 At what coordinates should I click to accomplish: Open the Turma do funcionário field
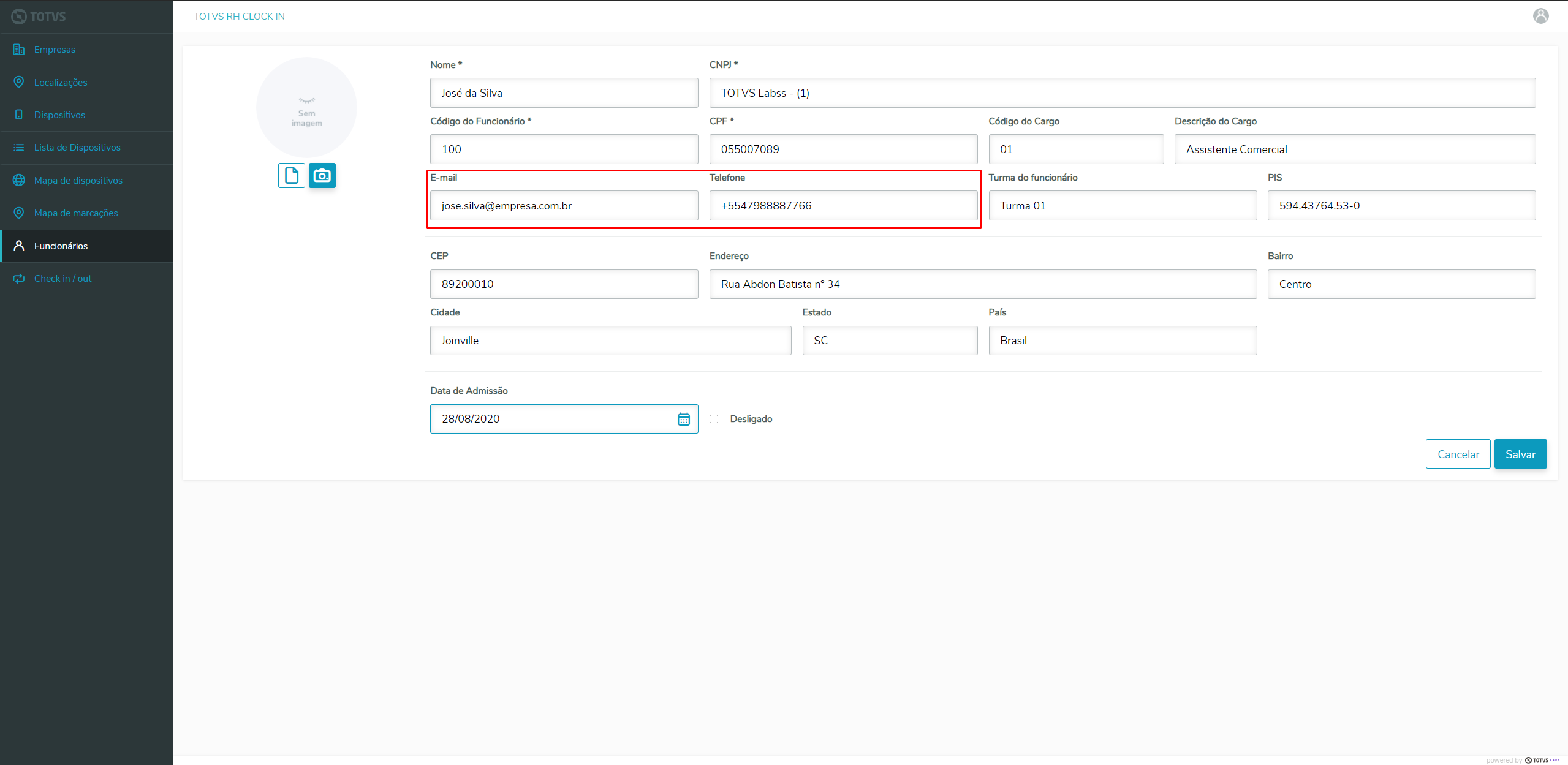pyautogui.click(x=1122, y=206)
